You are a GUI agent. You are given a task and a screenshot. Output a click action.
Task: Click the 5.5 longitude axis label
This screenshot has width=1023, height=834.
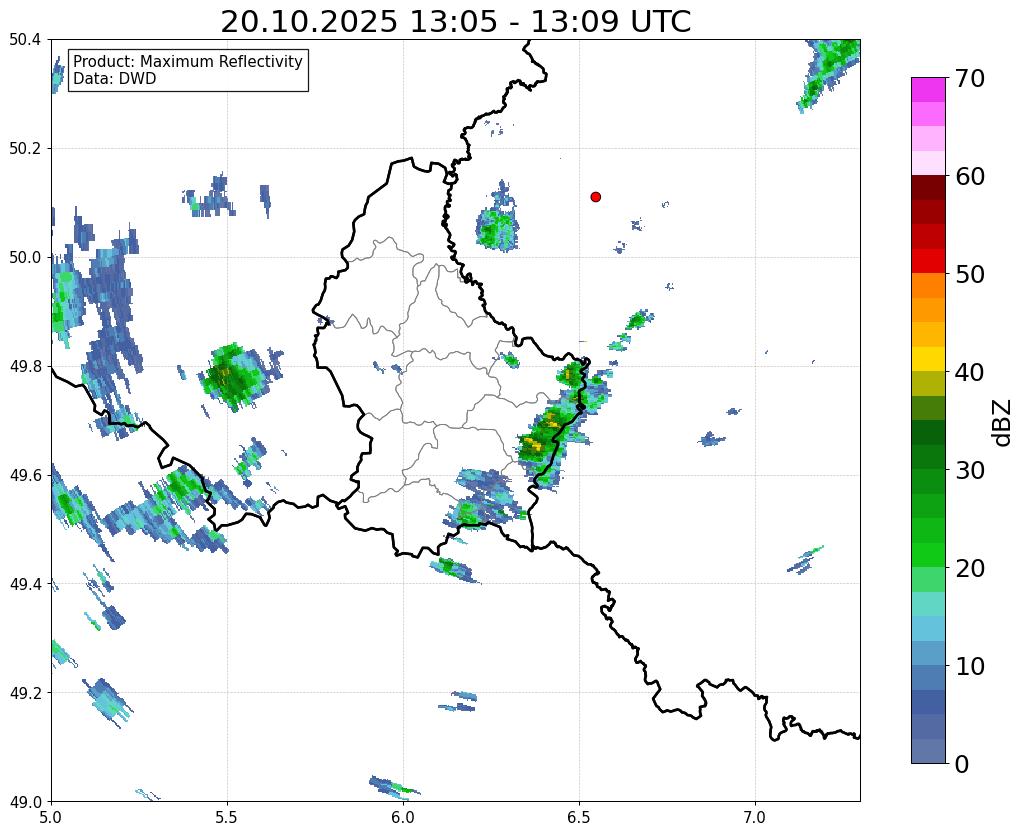pyautogui.click(x=227, y=817)
